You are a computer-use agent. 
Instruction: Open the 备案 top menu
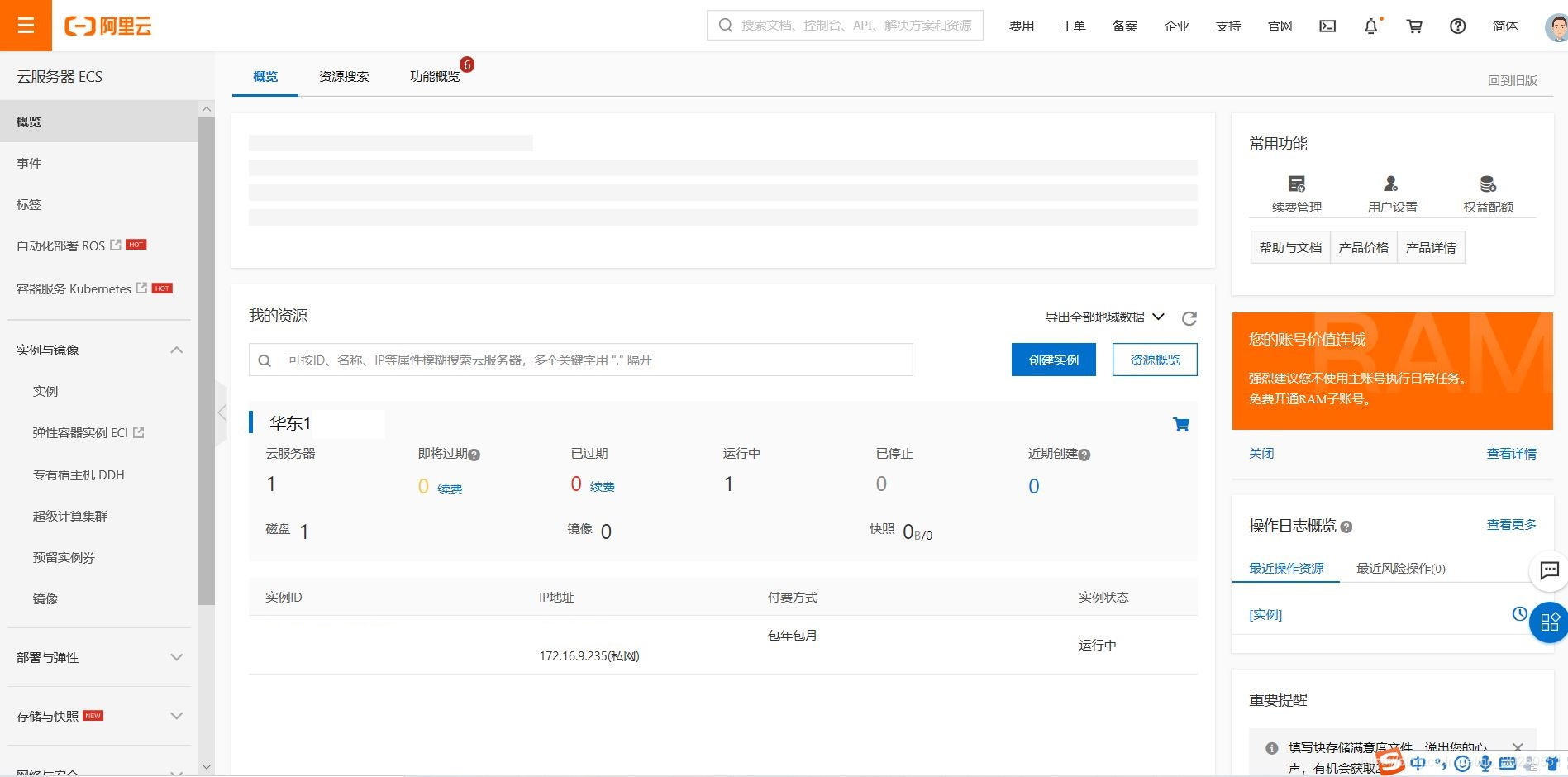click(x=1125, y=26)
